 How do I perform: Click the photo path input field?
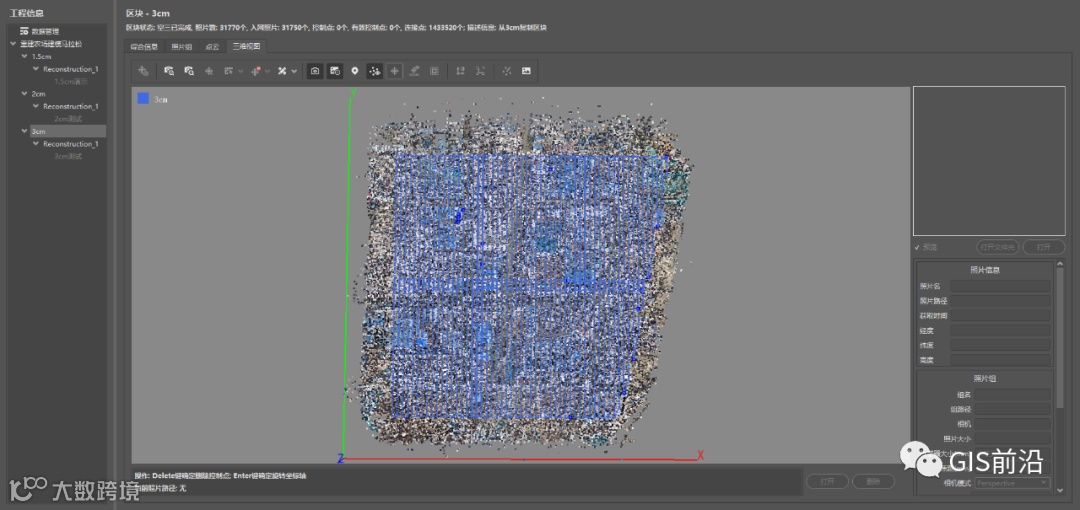point(1000,301)
